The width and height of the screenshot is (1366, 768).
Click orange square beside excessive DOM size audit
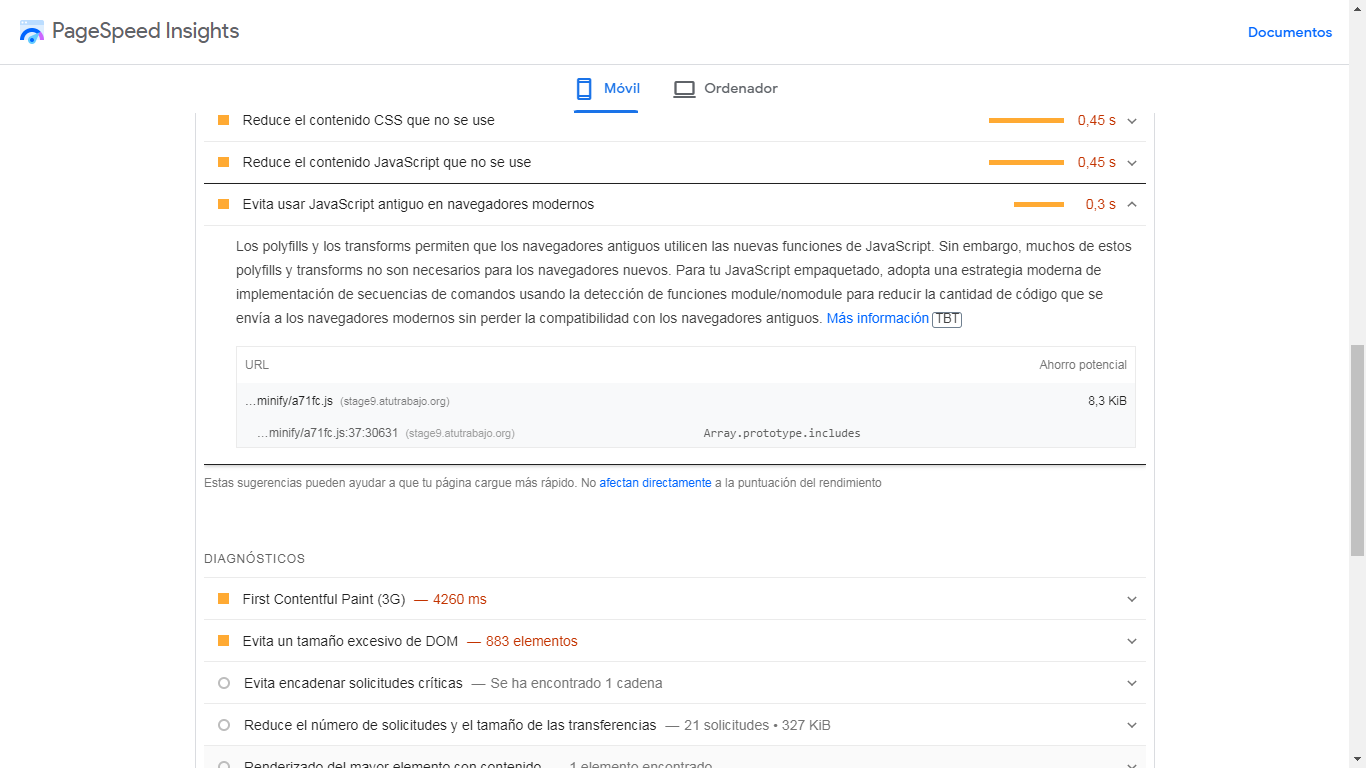[x=223, y=641]
